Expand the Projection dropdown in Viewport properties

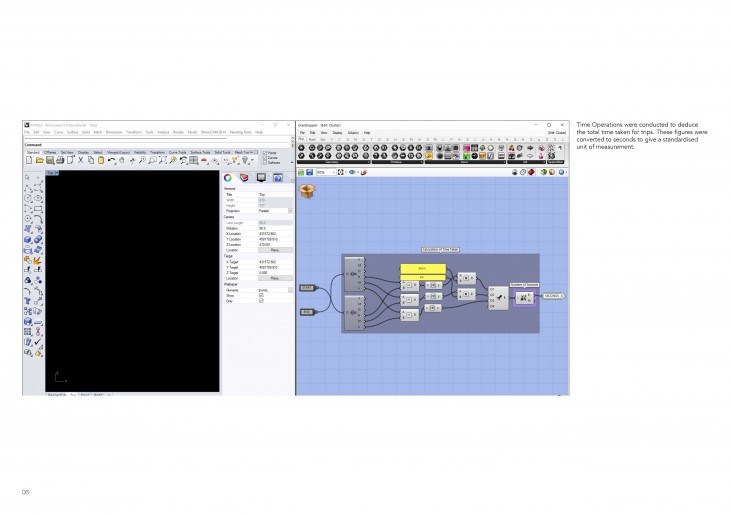point(290,211)
